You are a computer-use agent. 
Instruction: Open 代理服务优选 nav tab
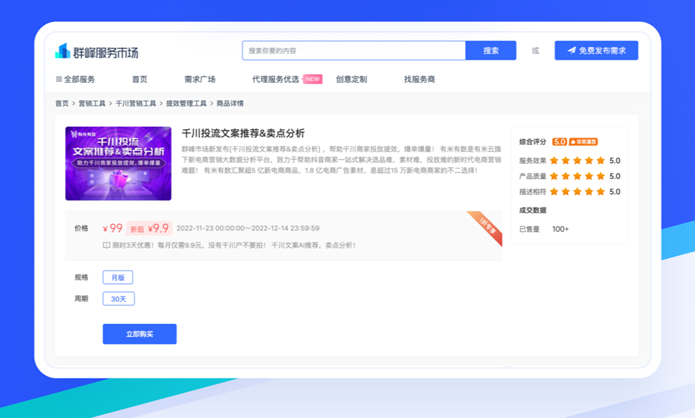(x=275, y=79)
